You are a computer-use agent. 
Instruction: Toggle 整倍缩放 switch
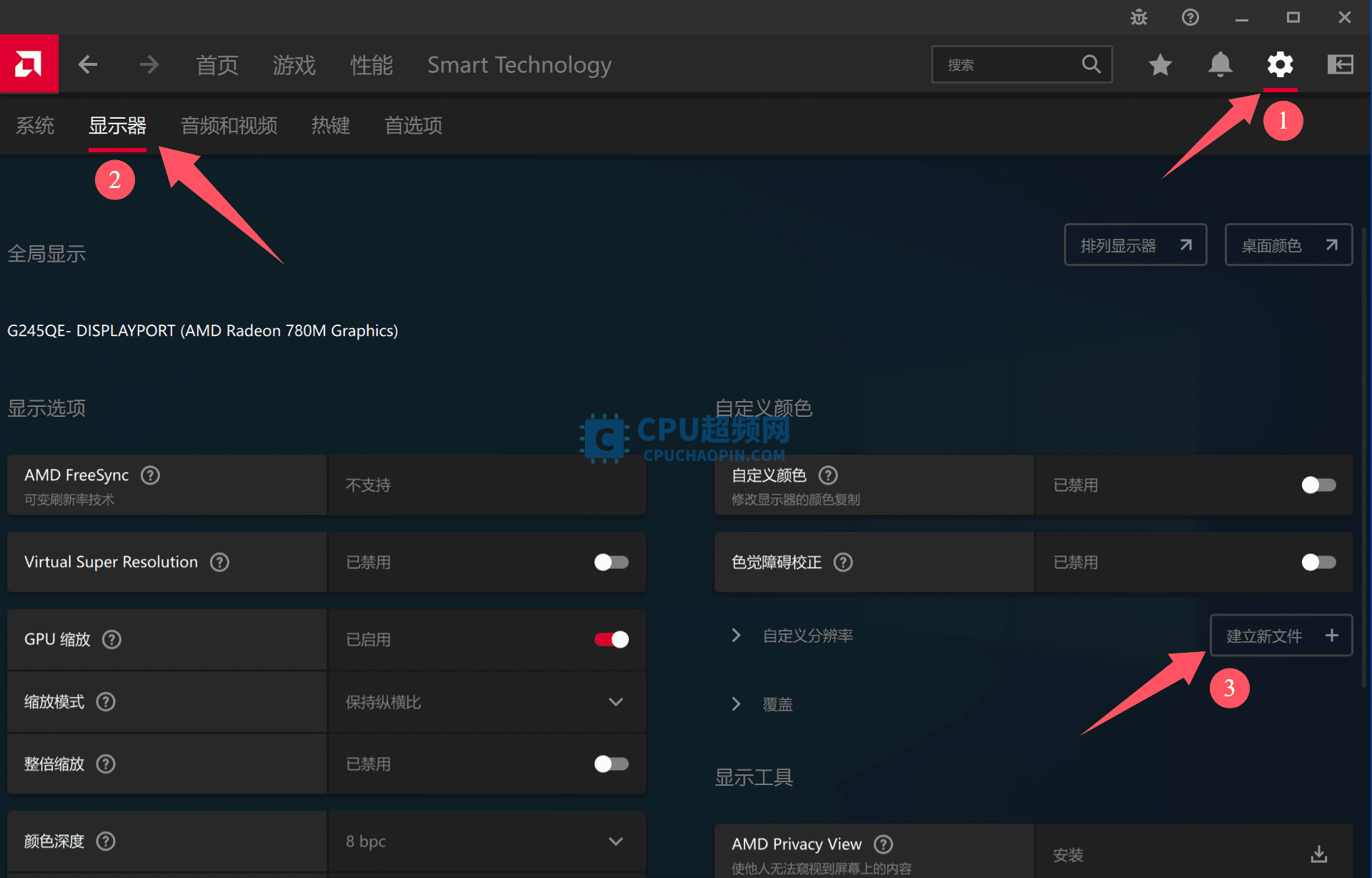pyautogui.click(x=611, y=764)
